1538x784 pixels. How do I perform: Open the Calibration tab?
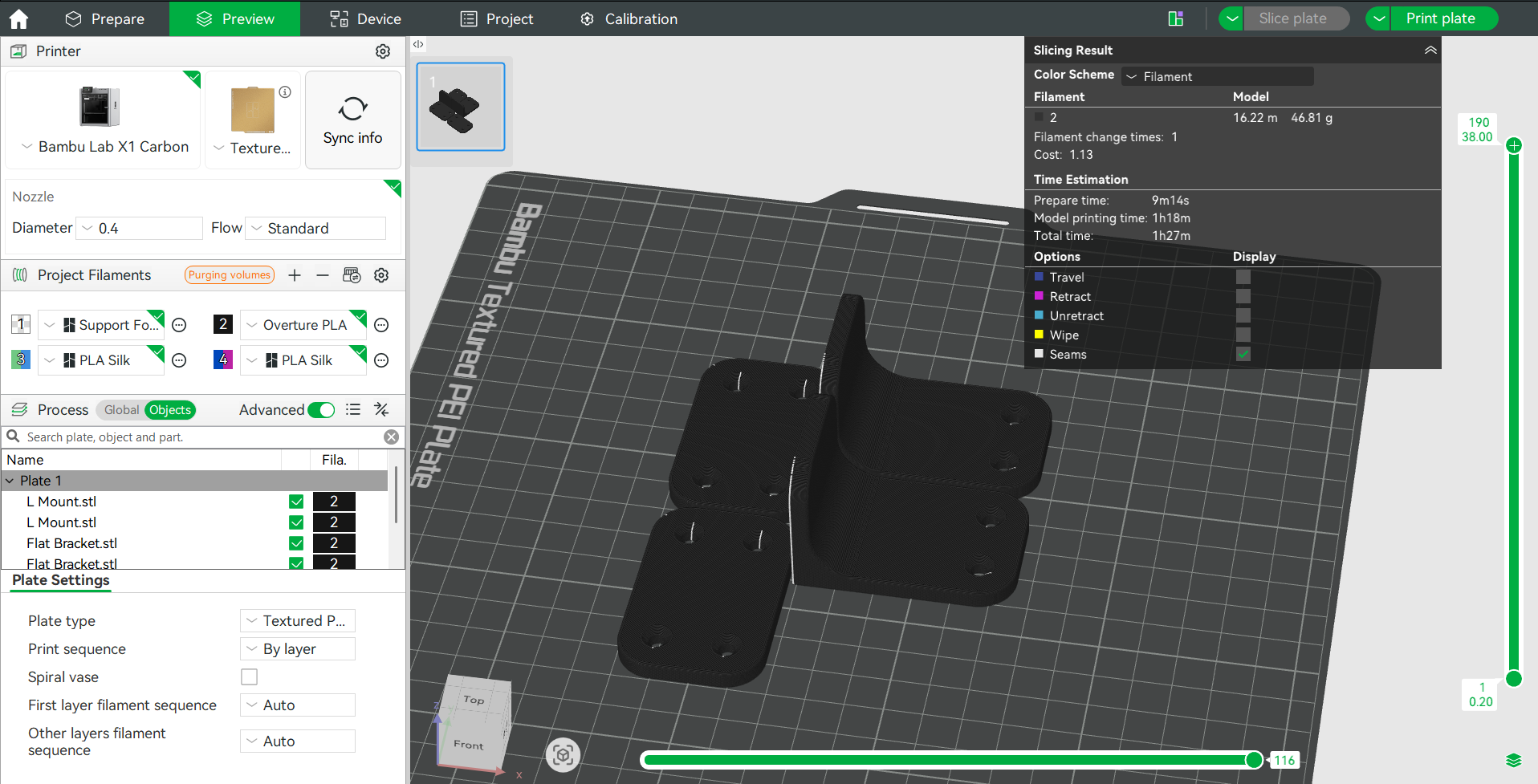629,18
